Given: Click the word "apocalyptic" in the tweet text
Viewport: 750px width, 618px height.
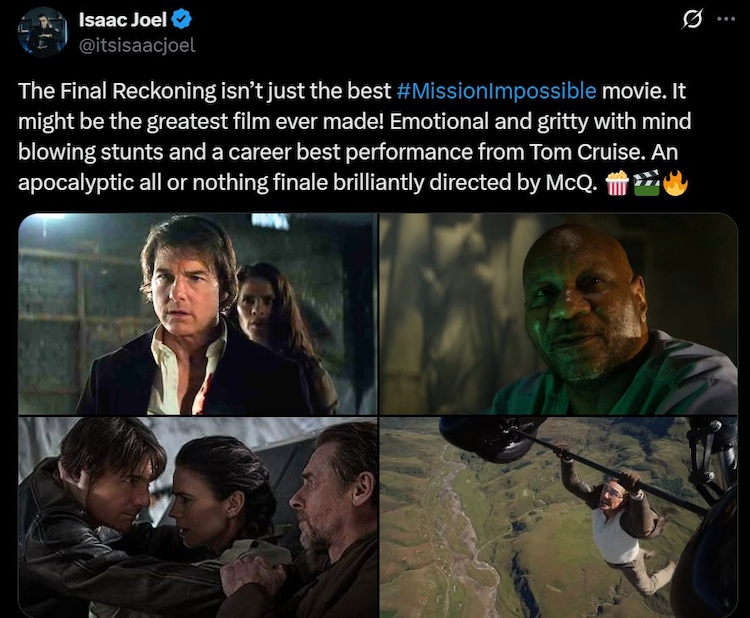Looking at the screenshot, I should click(x=76, y=184).
